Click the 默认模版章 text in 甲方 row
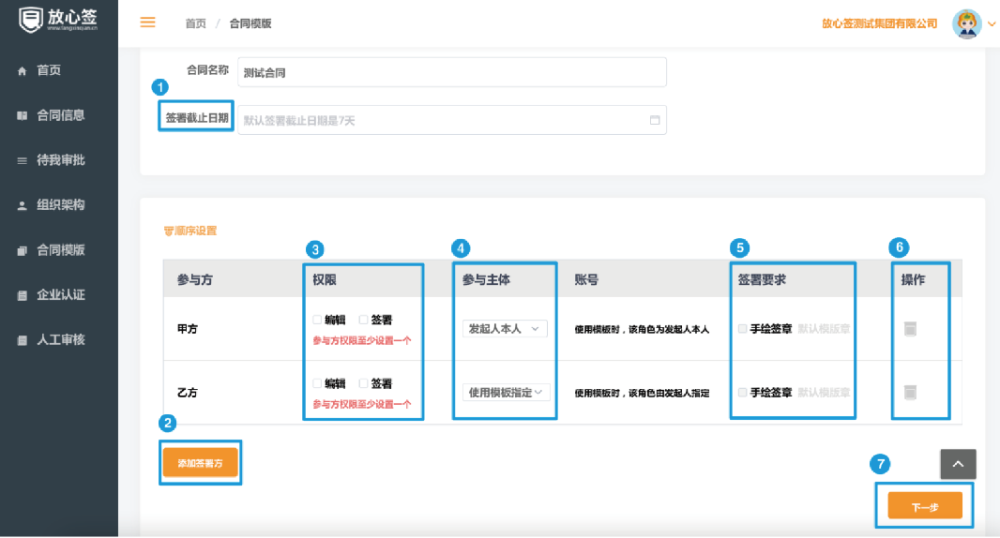 [x=824, y=329]
